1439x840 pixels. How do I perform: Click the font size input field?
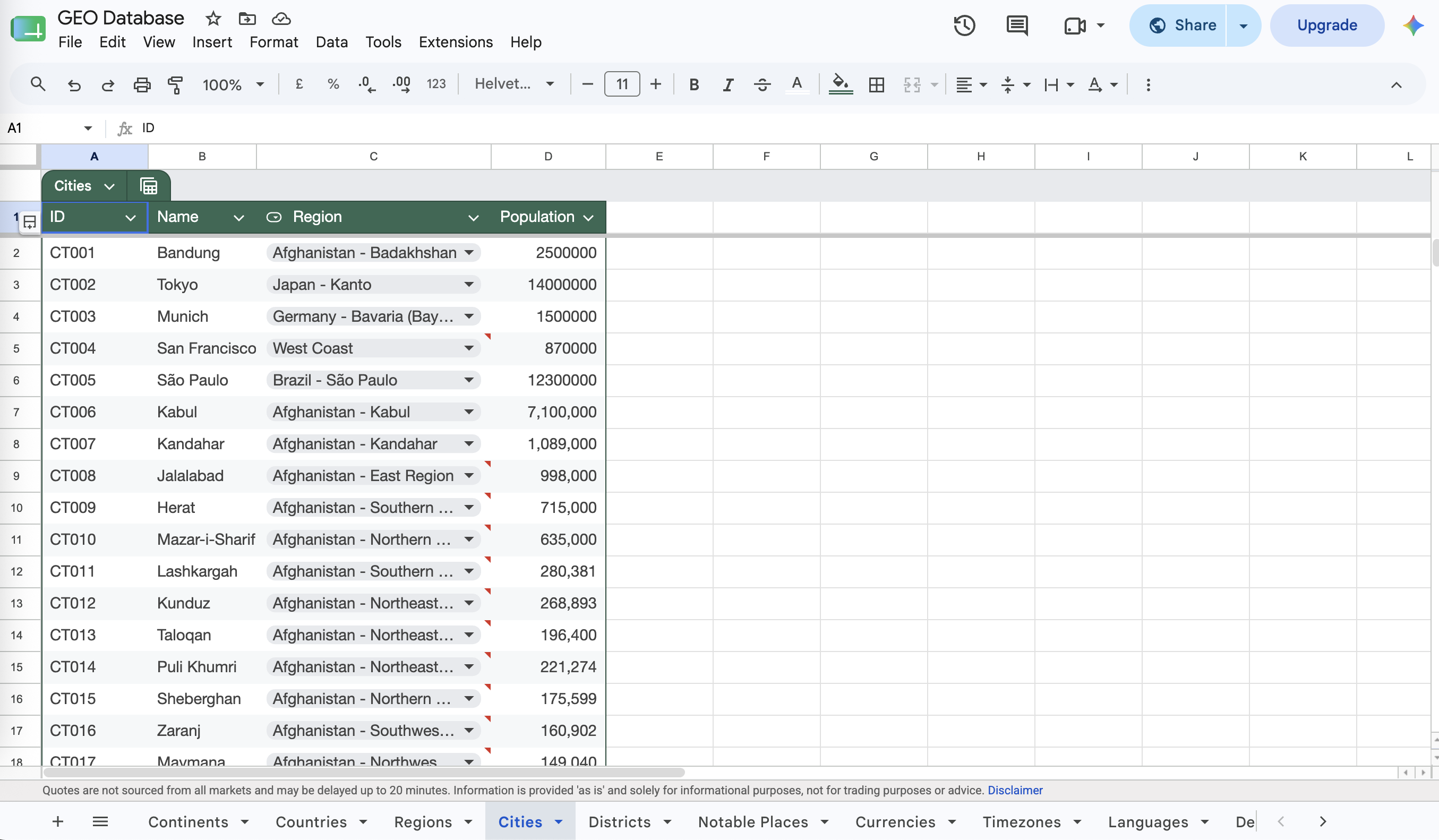621,84
